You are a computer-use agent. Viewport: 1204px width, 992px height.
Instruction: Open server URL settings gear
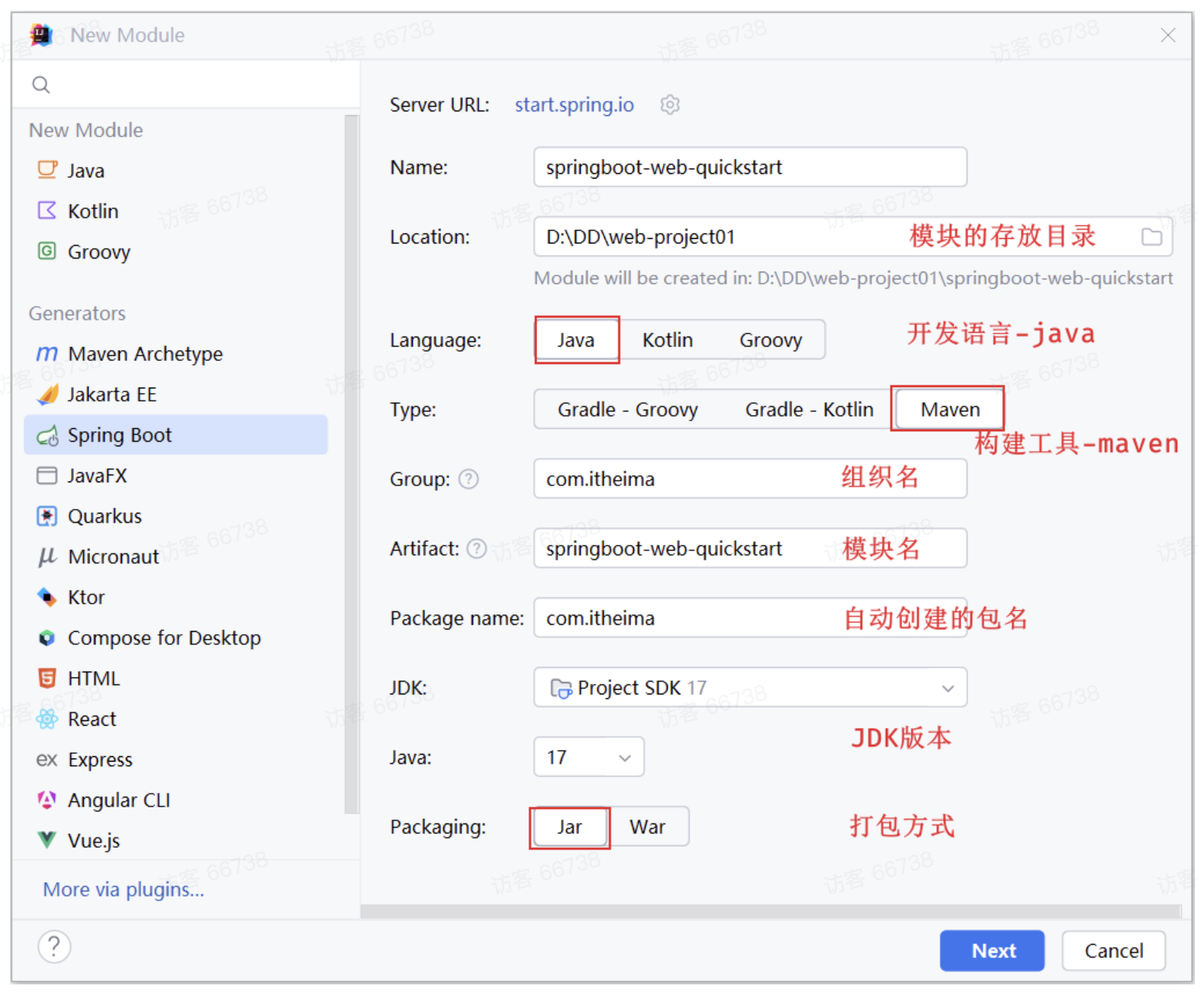tap(670, 105)
